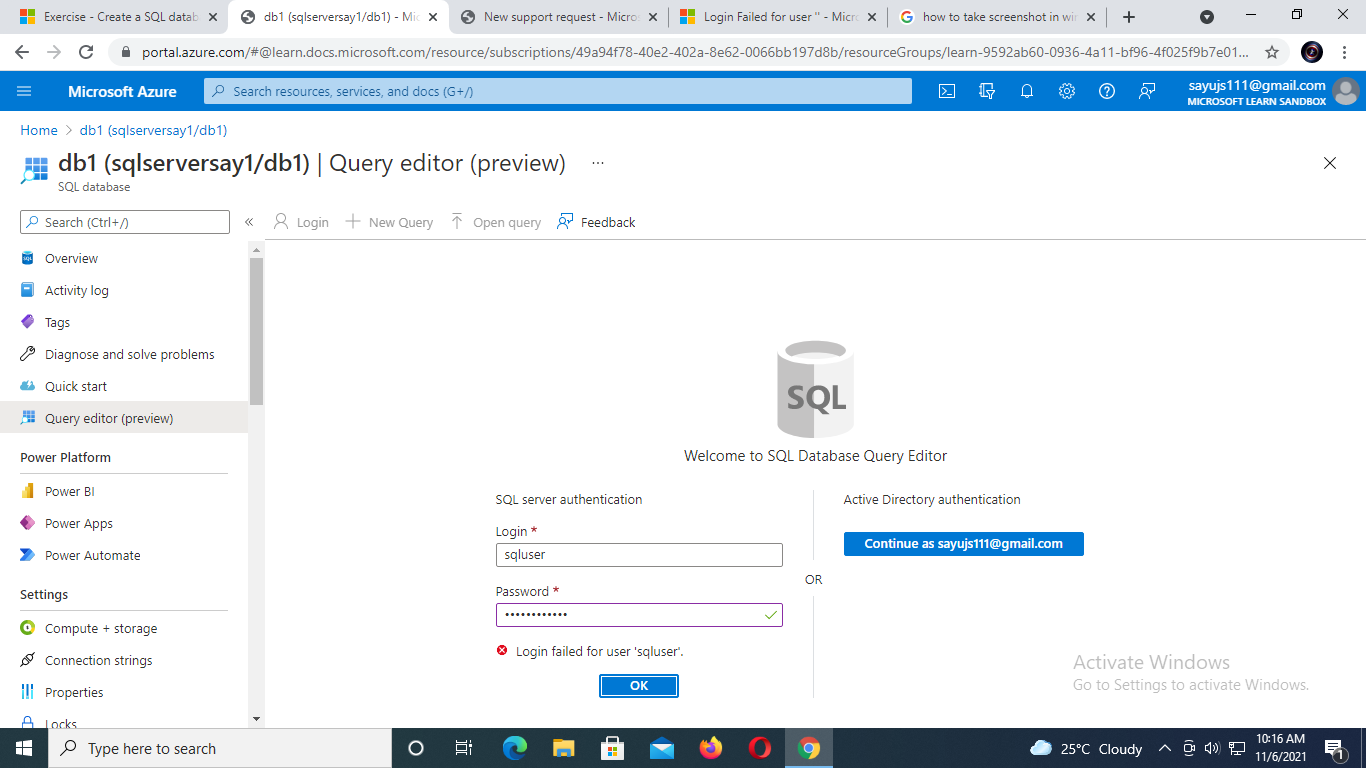Switch to the Login Failed for user tab

pyautogui.click(x=779, y=17)
